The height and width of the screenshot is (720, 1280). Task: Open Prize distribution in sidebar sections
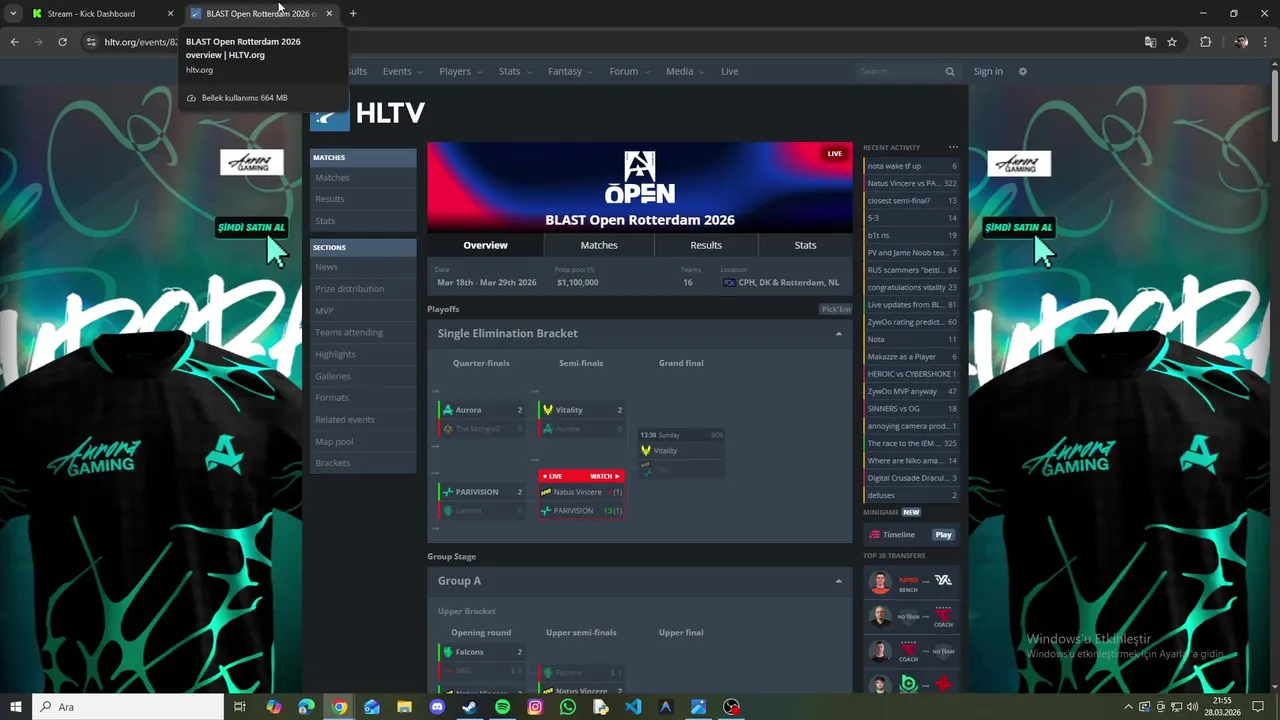click(349, 289)
